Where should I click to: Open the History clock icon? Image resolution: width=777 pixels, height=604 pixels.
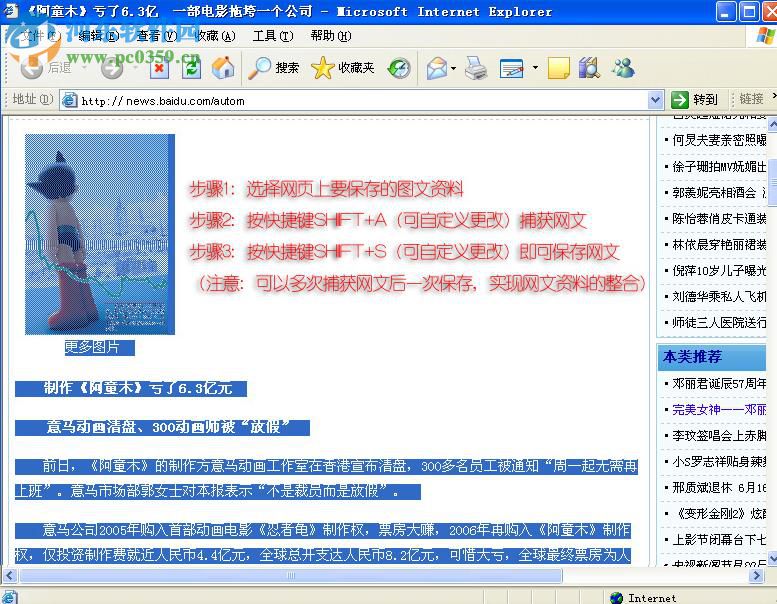tap(399, 68)
